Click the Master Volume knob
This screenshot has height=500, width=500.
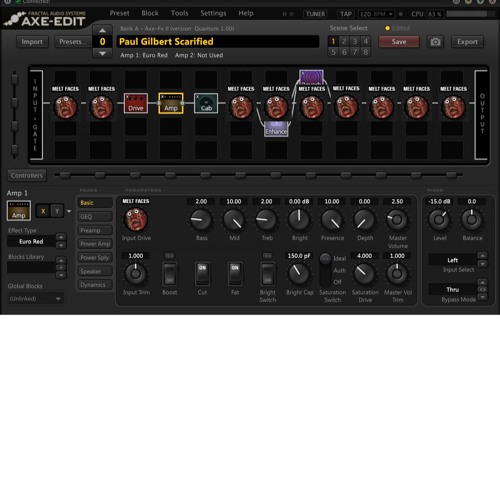point(397,220)
